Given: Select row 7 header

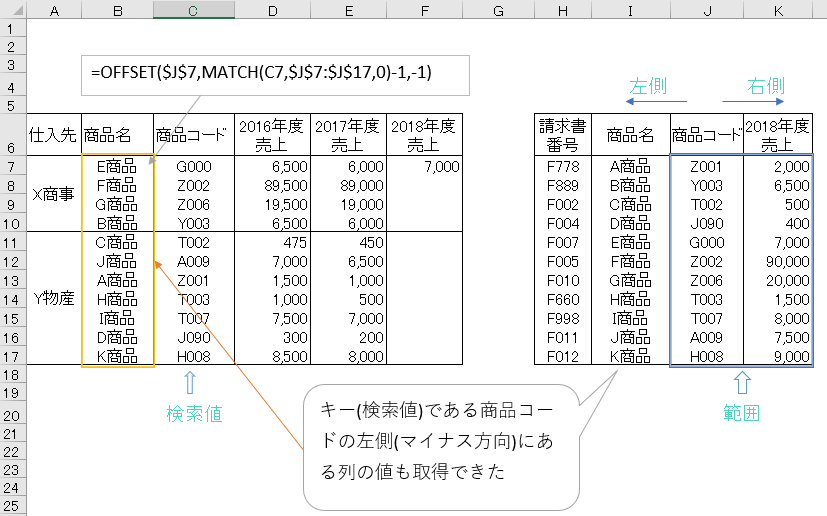Looking at the screenshot, I should [13, 167].
